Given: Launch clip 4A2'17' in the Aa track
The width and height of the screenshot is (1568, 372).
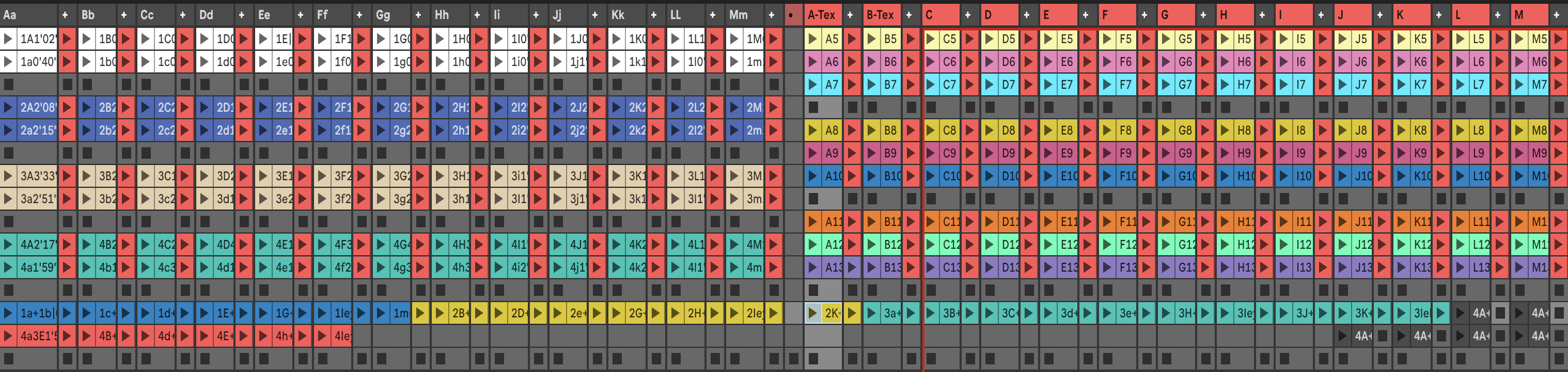Looking at the screenshot, I should pyautogui.click(x=8, y=245).
